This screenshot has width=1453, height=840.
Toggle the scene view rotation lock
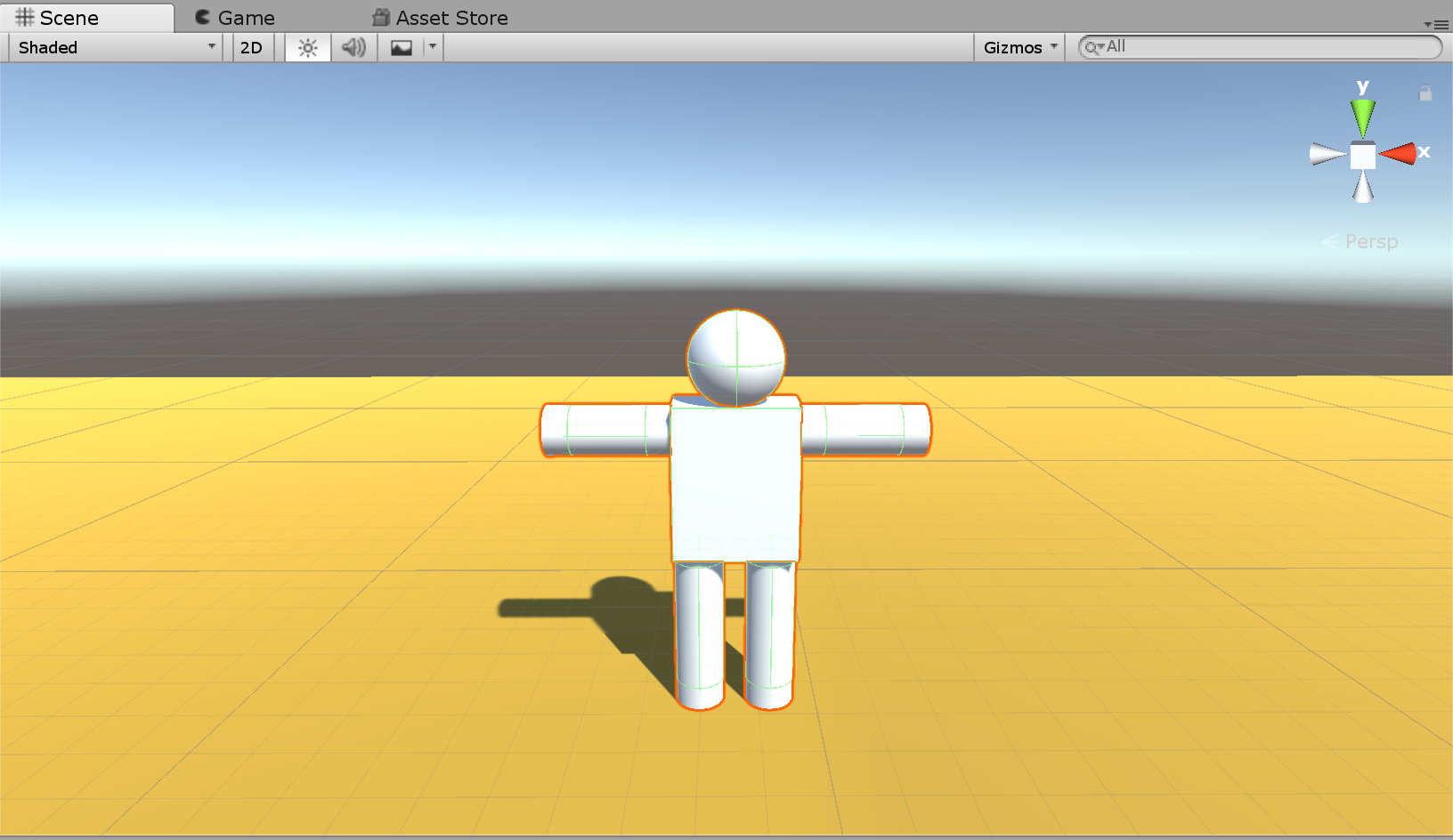click(1425, 93)
